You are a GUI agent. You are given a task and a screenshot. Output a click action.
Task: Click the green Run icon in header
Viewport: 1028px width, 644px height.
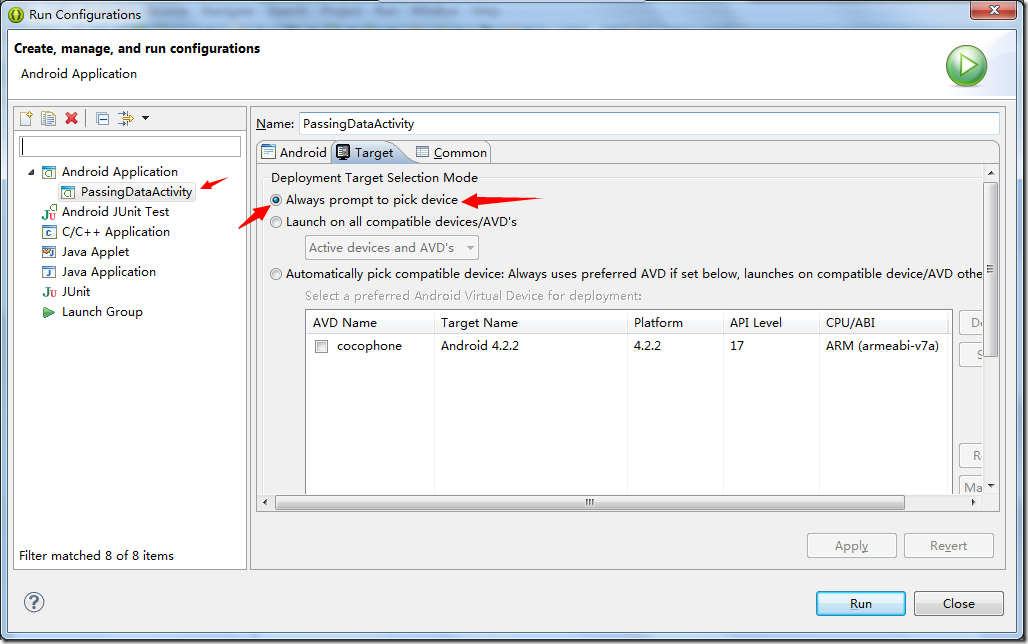click(966, 66)
